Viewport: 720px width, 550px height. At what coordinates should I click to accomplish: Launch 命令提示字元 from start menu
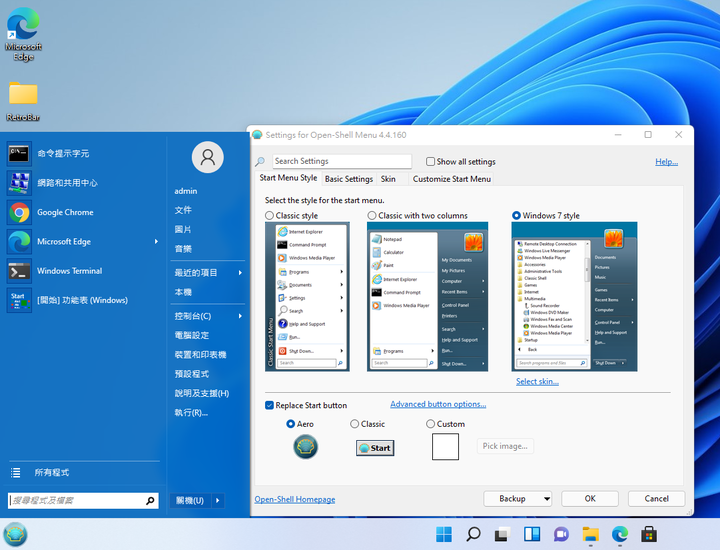click(83, 153)
